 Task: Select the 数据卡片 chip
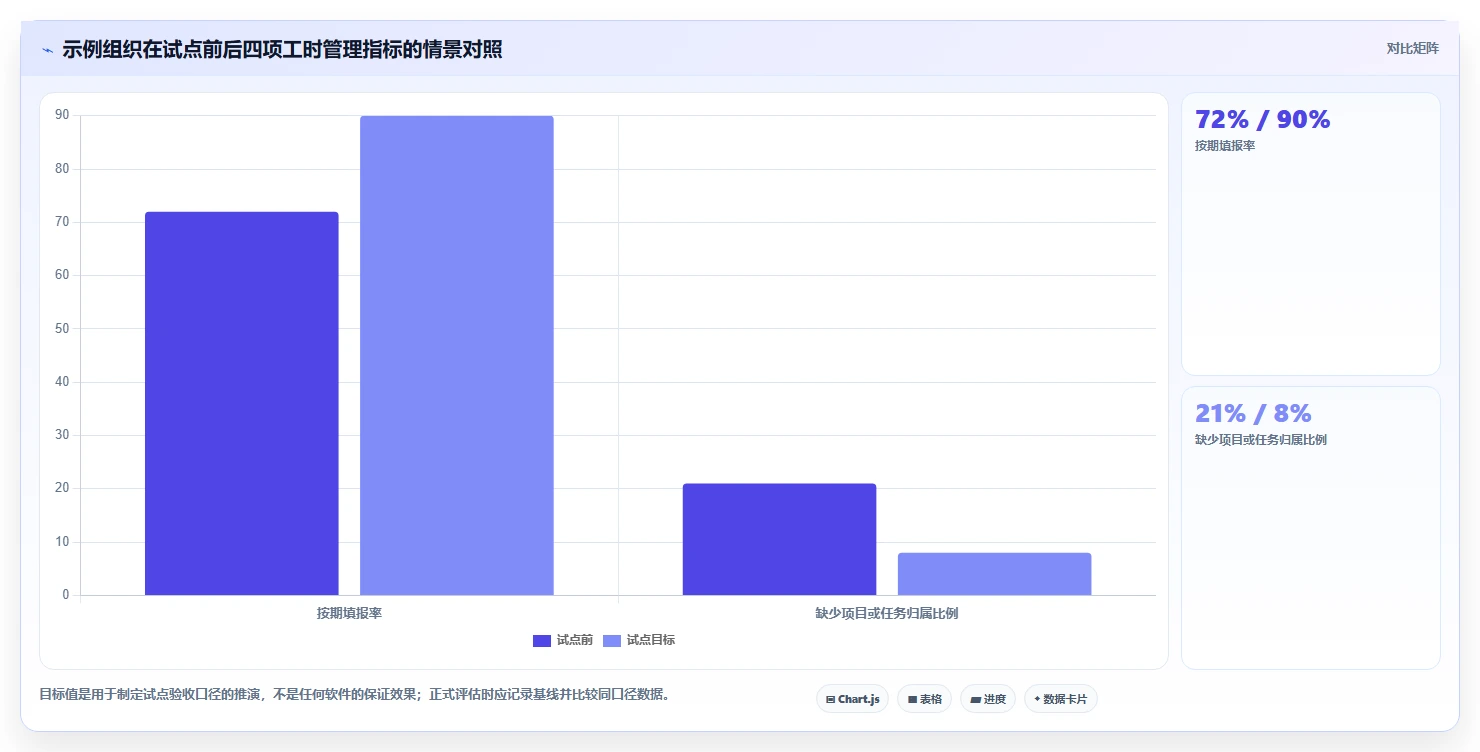(x=1061, y=699)
